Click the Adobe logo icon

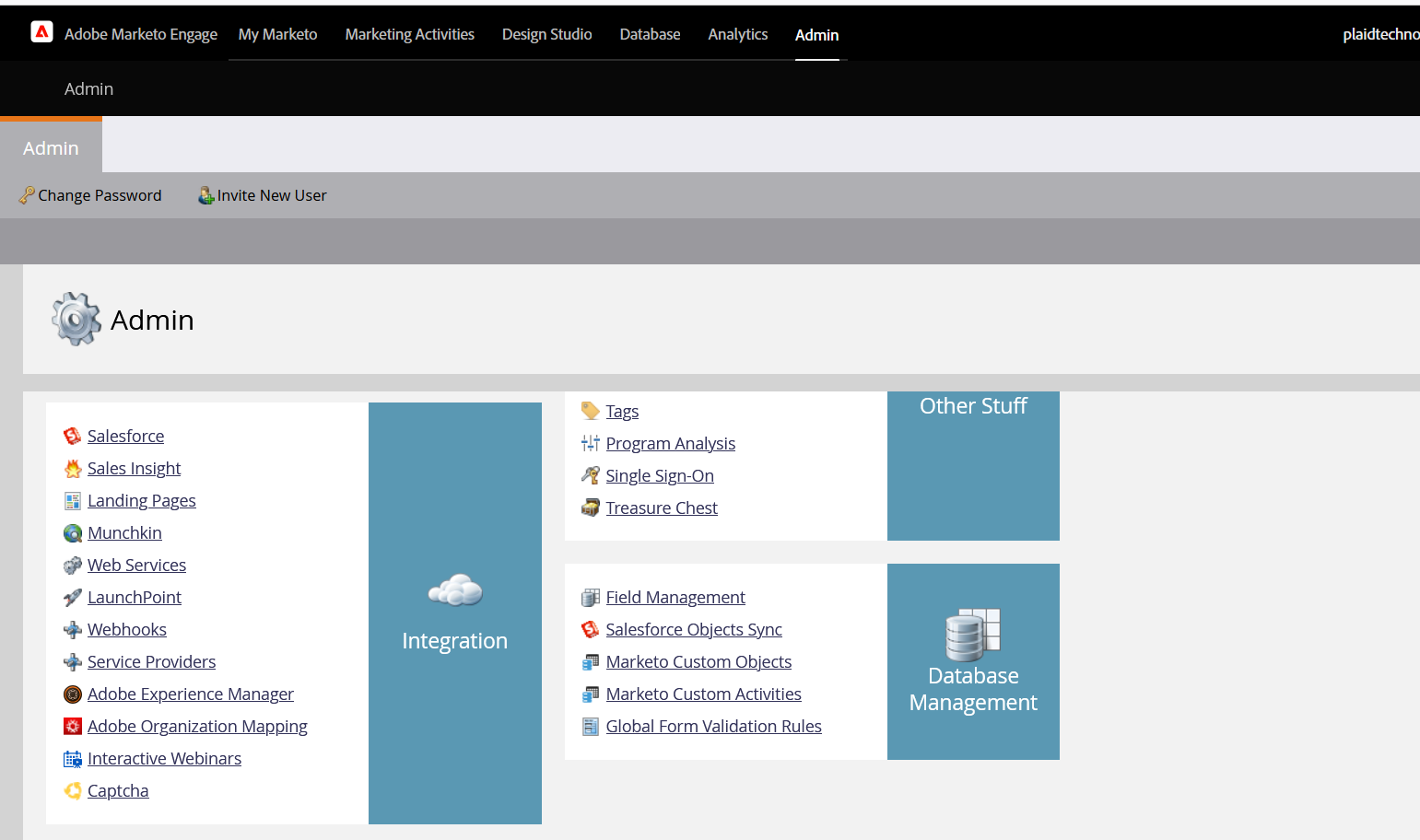click(x=41, y=32)
